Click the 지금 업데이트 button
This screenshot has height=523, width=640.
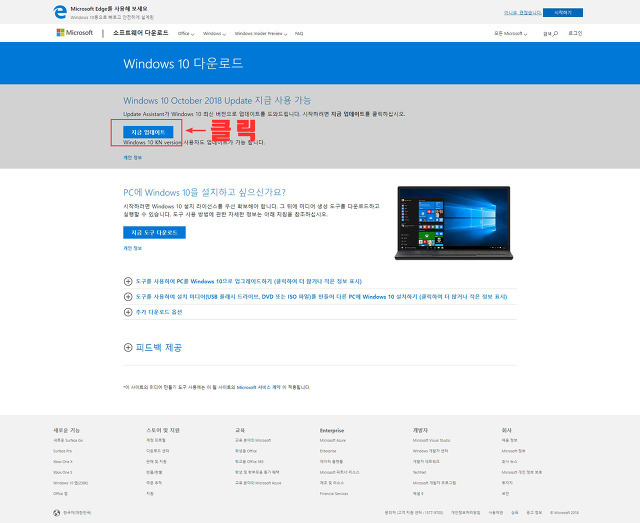tap(148, 132)
